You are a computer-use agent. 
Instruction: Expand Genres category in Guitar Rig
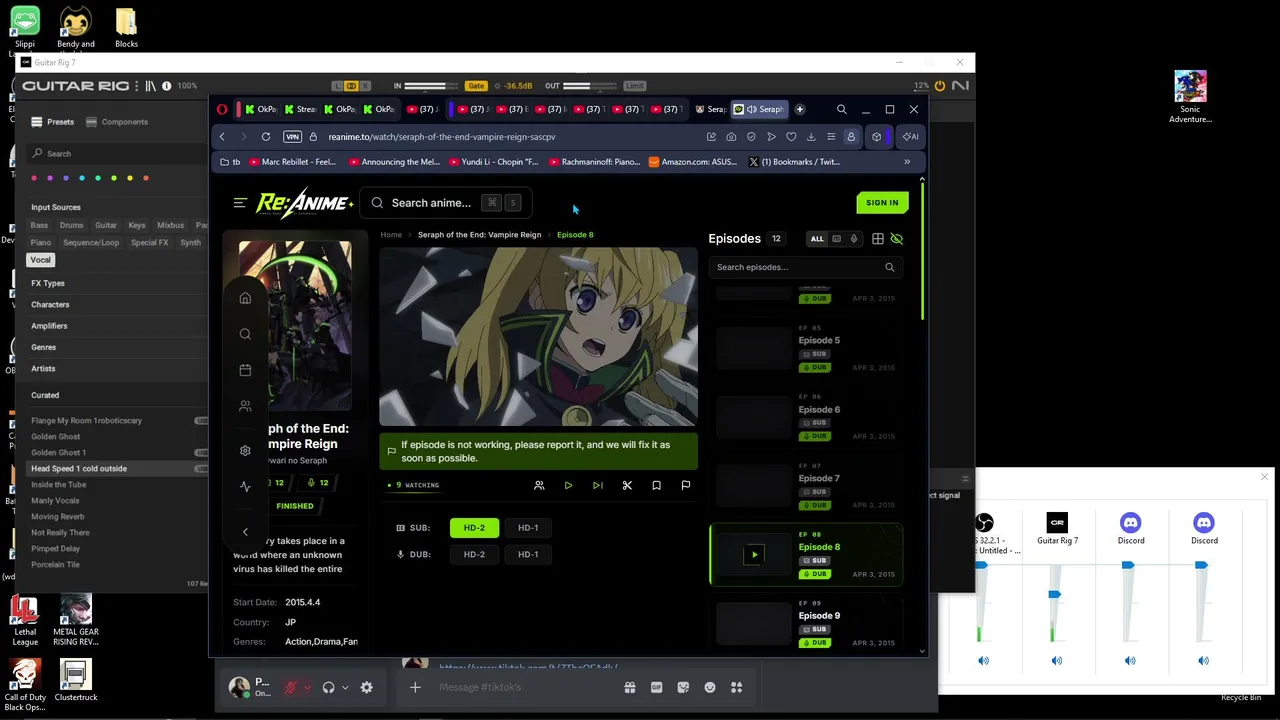click(x=43, y=347)
